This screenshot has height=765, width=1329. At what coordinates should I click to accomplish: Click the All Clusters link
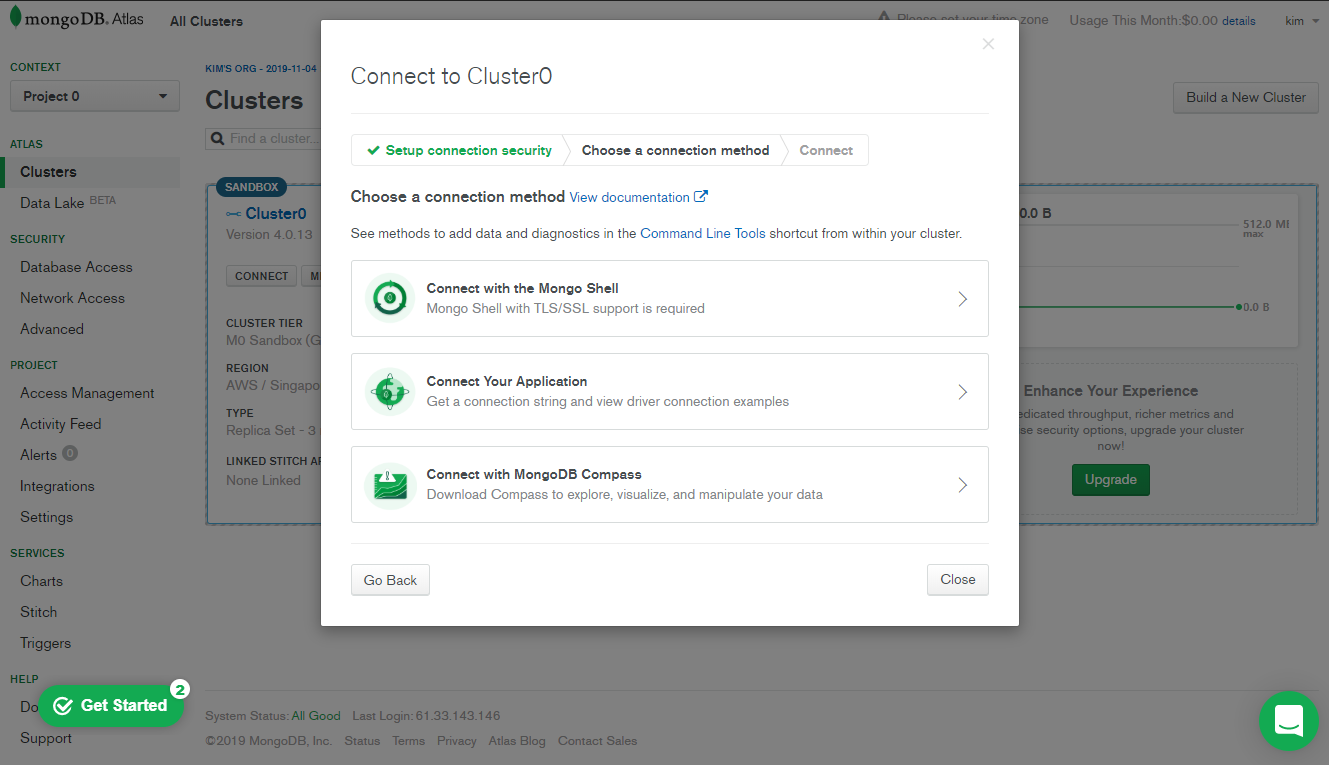pyautogui.click(x=206, y=21)
